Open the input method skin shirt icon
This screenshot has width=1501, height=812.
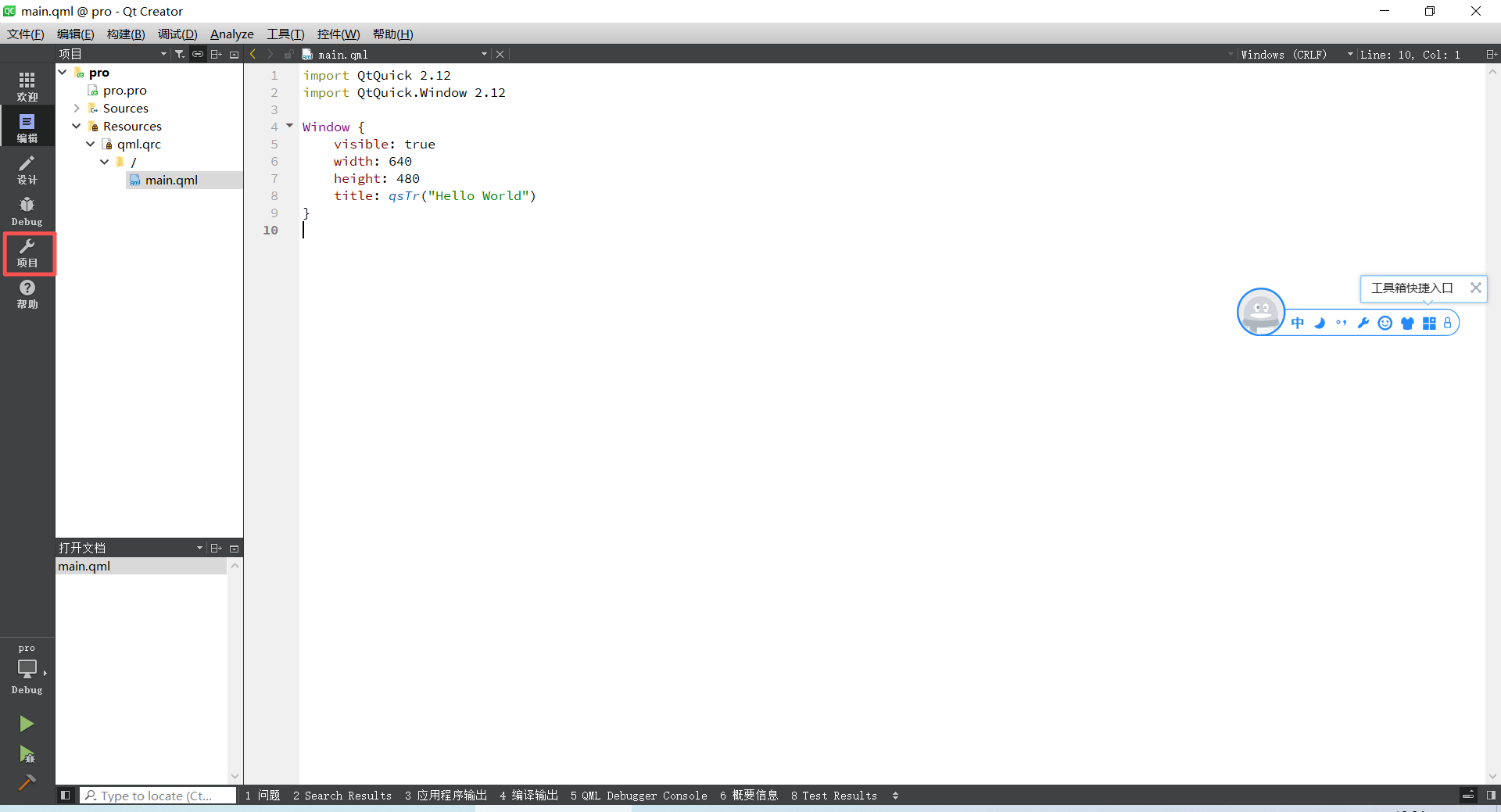tap(1407, 323)
